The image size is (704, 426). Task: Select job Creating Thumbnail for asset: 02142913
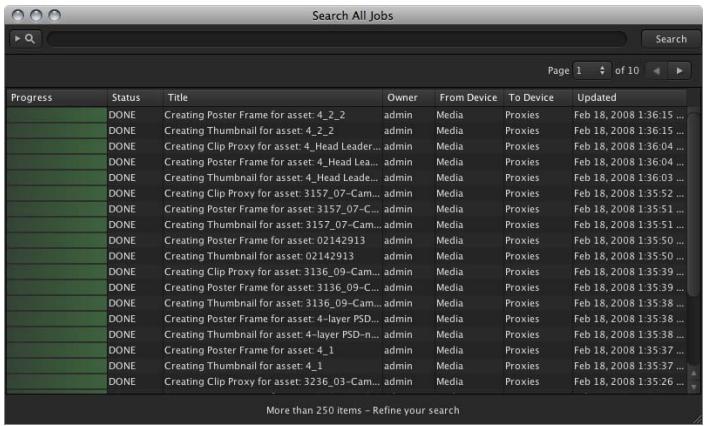pyautogui.click(x=346, y=256)
